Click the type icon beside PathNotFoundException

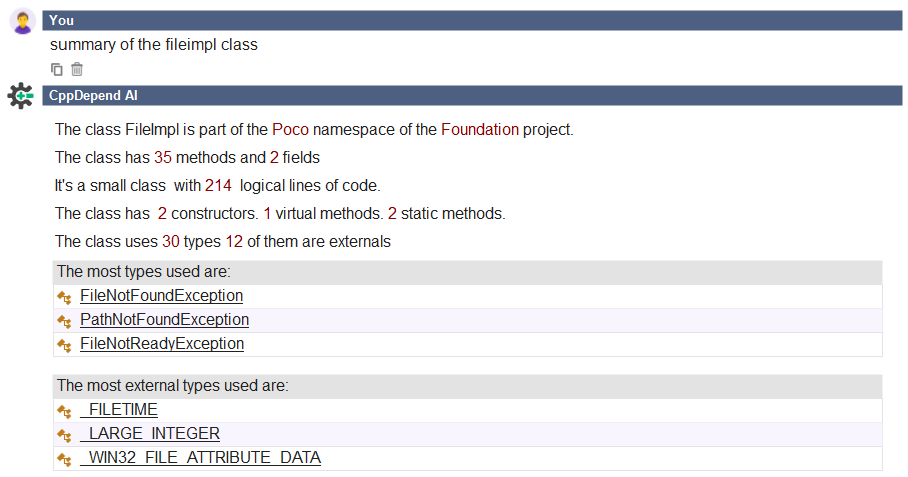(x=64, y=321)
